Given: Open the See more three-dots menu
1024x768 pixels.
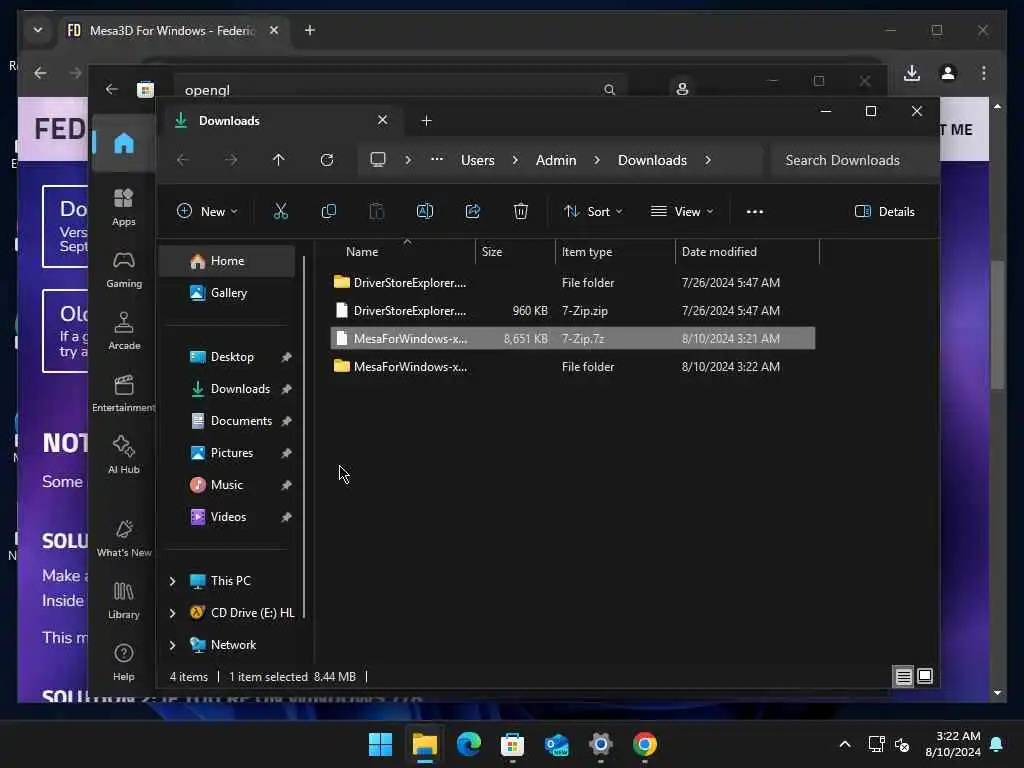Looking at the screenshot, I should pos(754,212).
